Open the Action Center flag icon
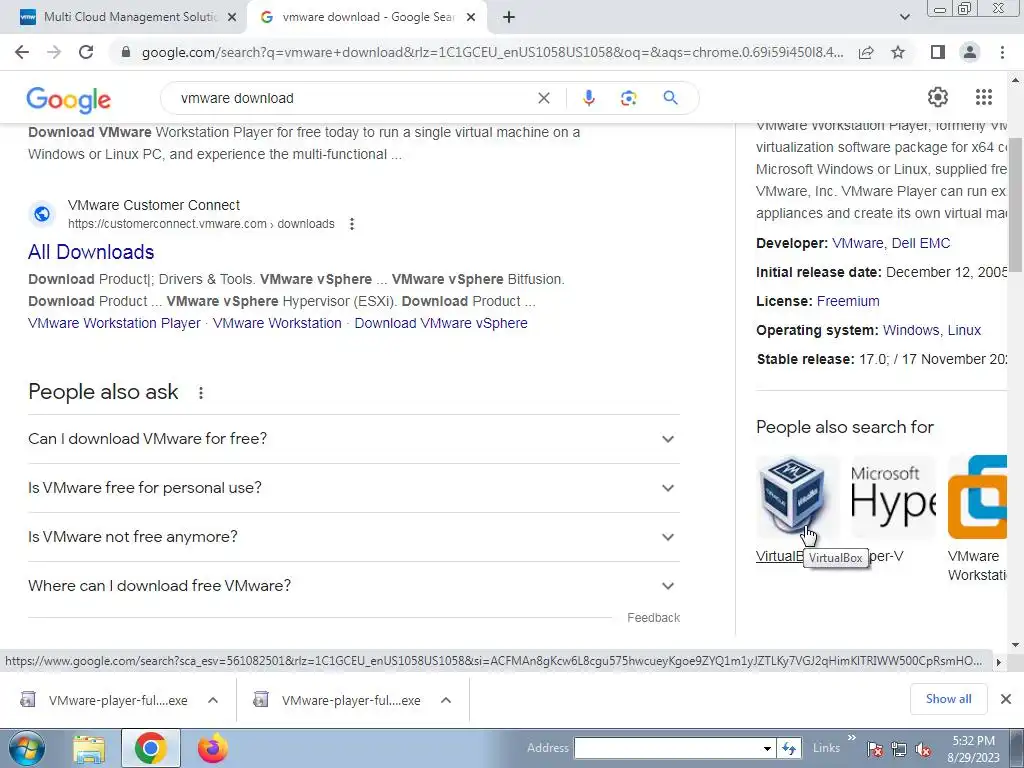Viewport: 1024px width, 768px height. [x=875, y=749]
